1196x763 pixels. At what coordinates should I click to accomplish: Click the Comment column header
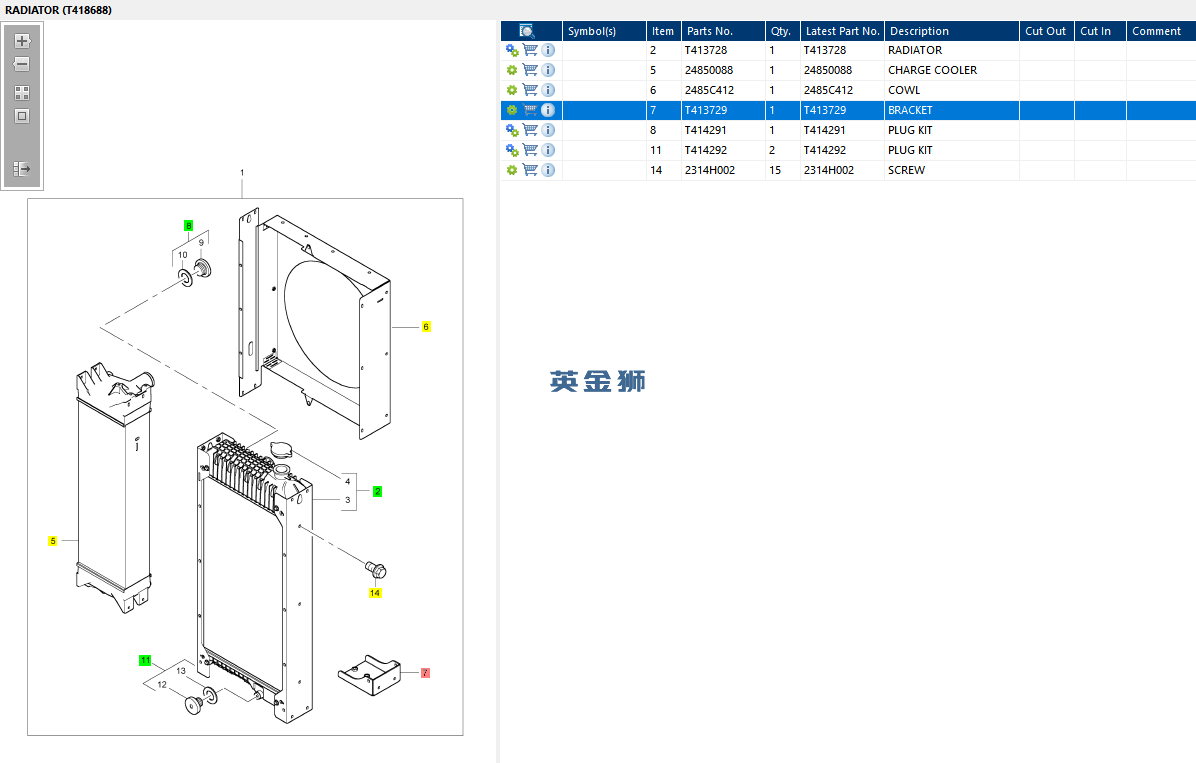click(x=1161, y=31)
